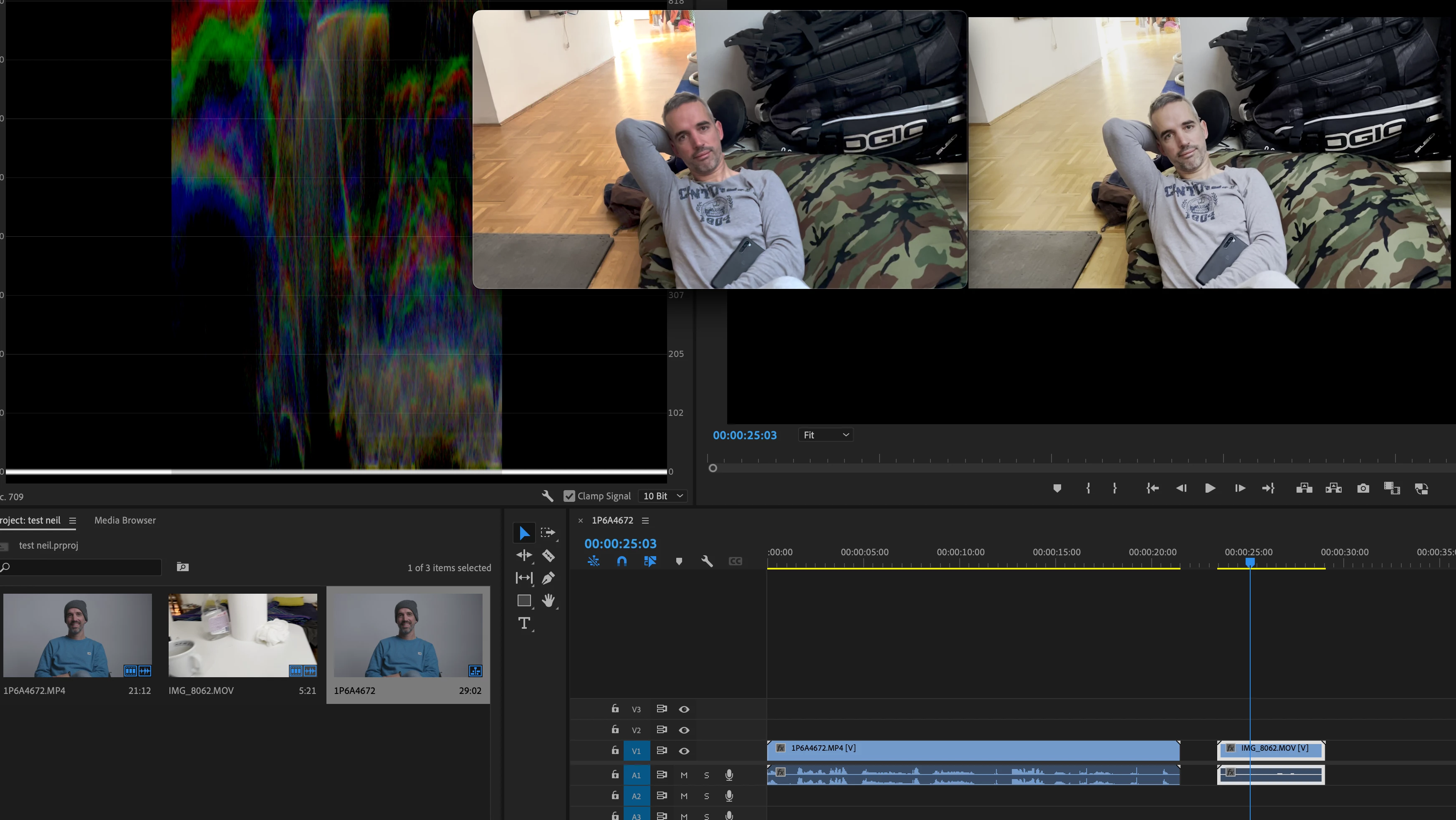Open the 10 Bit dropdown

663,496
